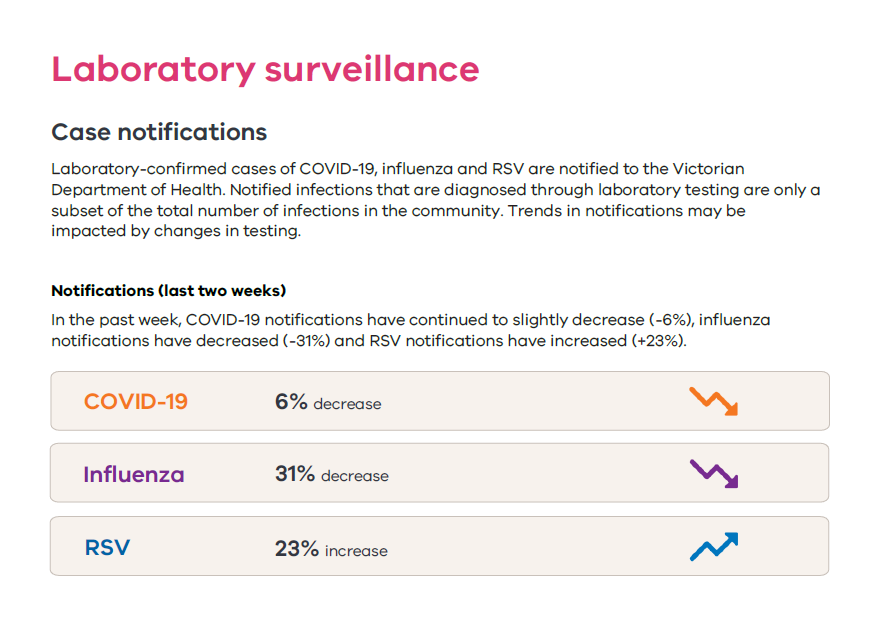Image resolution: width=885 pixels, height=631 pixels.
Task: Click the phrase "In the past week"
Action: pyautogui.click(x=114, y=320)
